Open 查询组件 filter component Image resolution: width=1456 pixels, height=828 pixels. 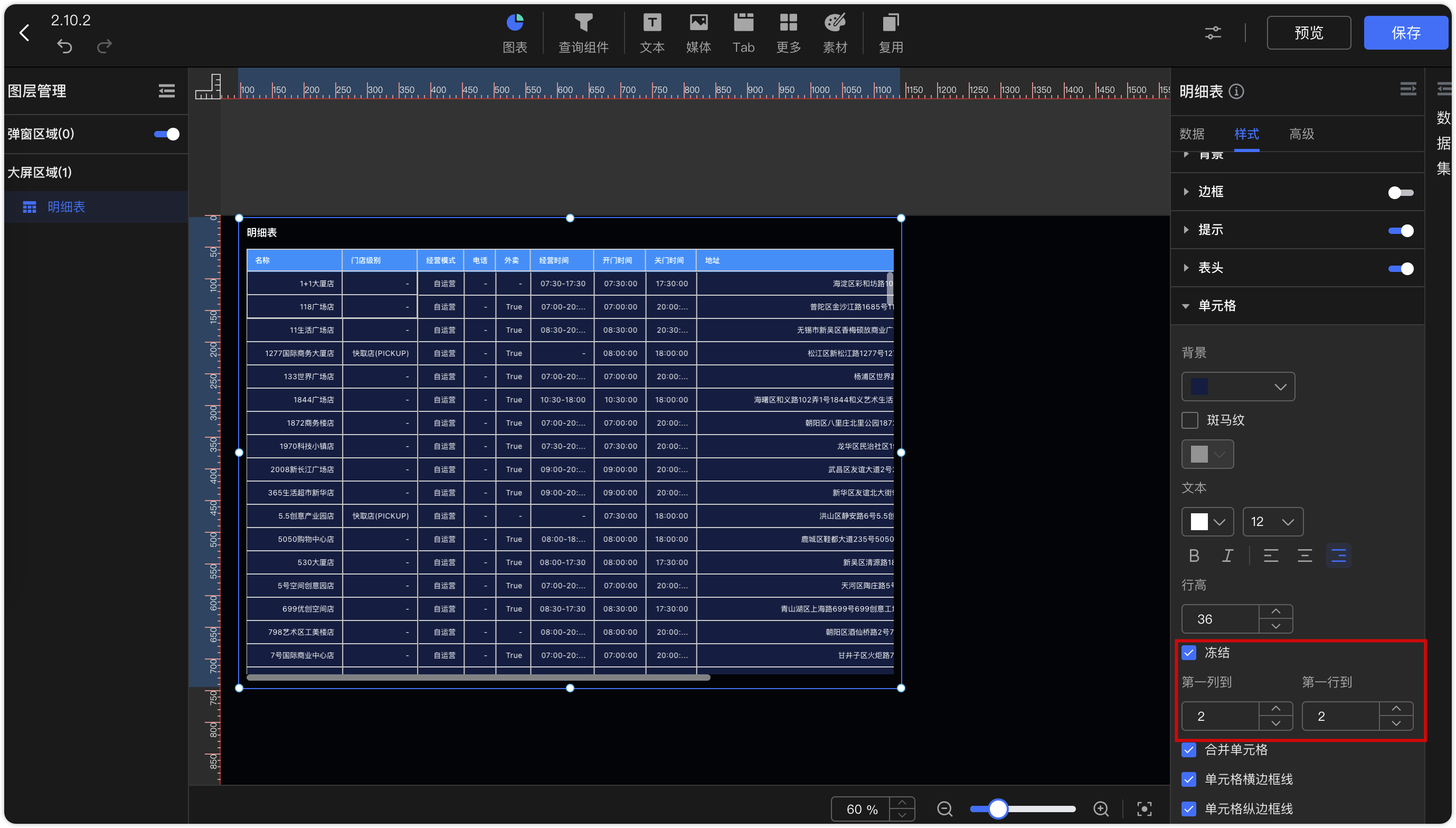583,33
